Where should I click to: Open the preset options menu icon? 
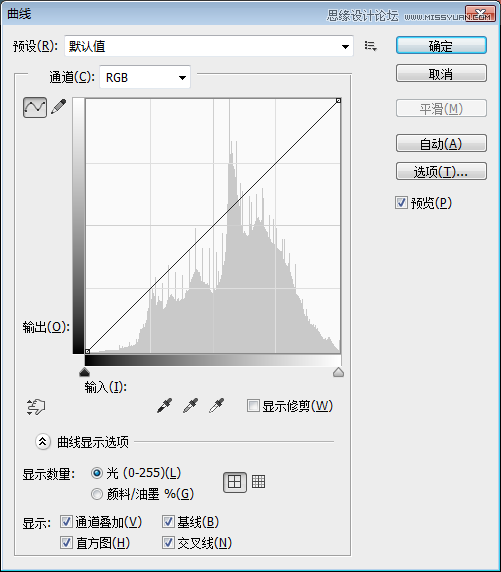point(370,46)
